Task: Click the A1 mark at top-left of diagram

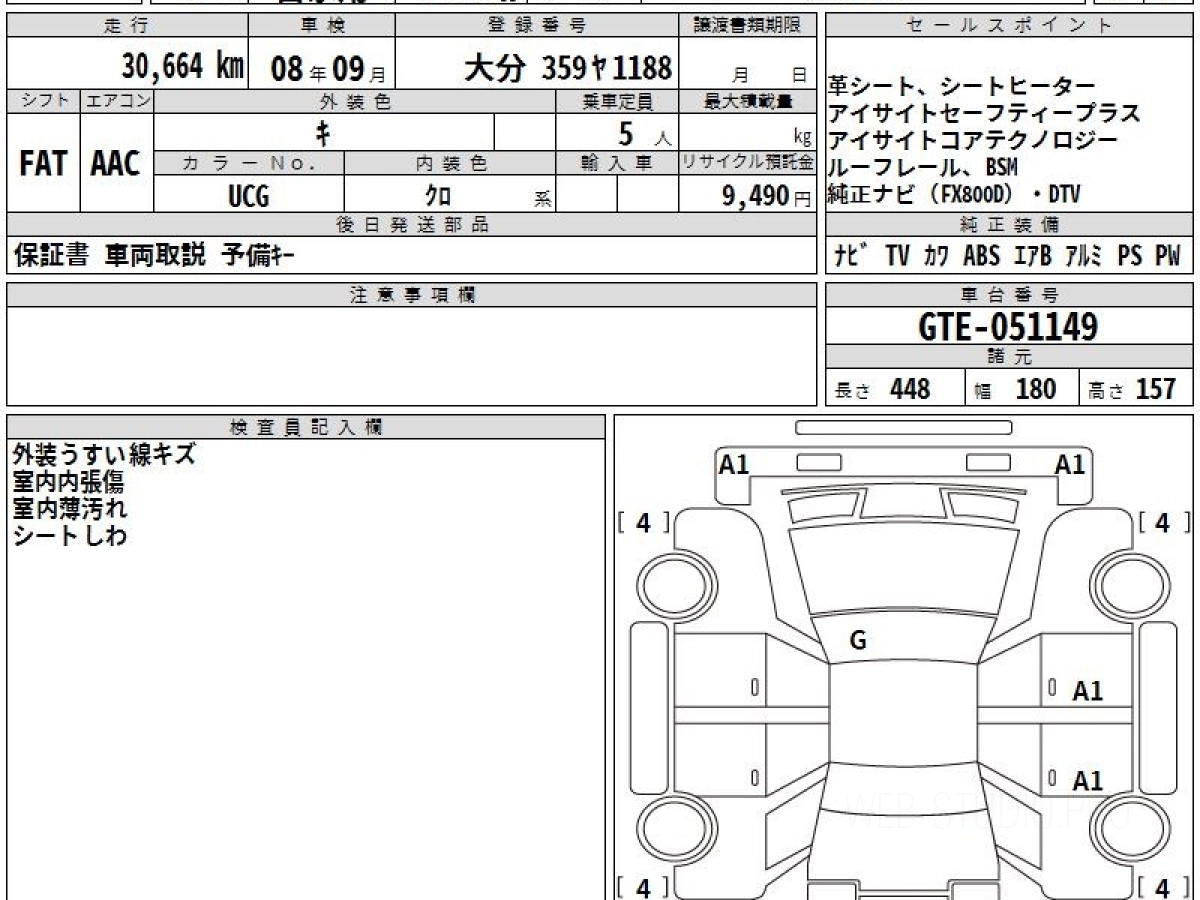Action: [734, 464]
